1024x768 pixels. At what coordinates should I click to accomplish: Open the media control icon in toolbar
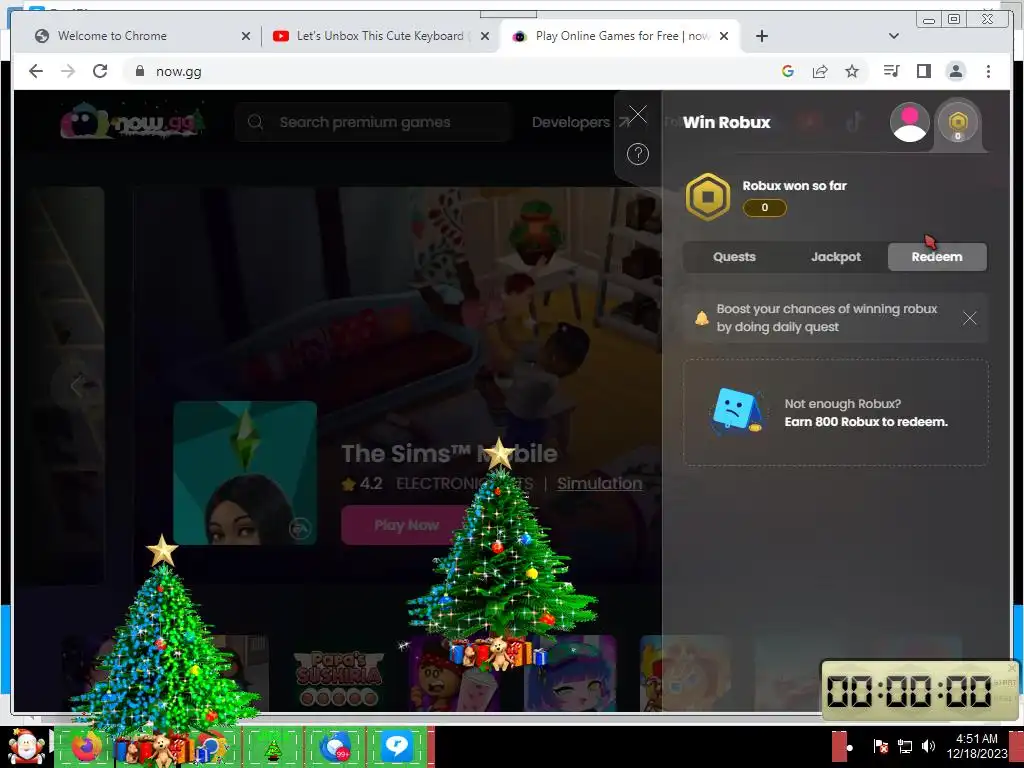pos(891,71)
